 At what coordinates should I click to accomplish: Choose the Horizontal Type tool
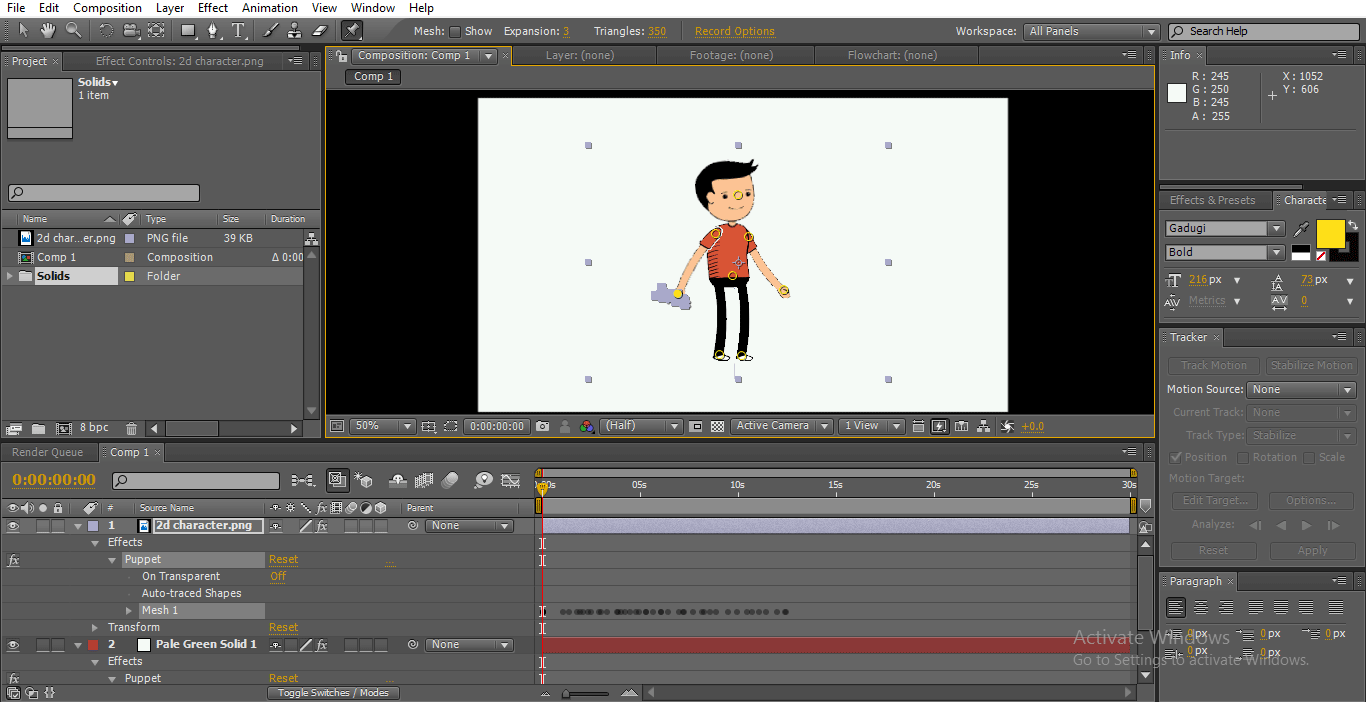click(x=238, y=31)
